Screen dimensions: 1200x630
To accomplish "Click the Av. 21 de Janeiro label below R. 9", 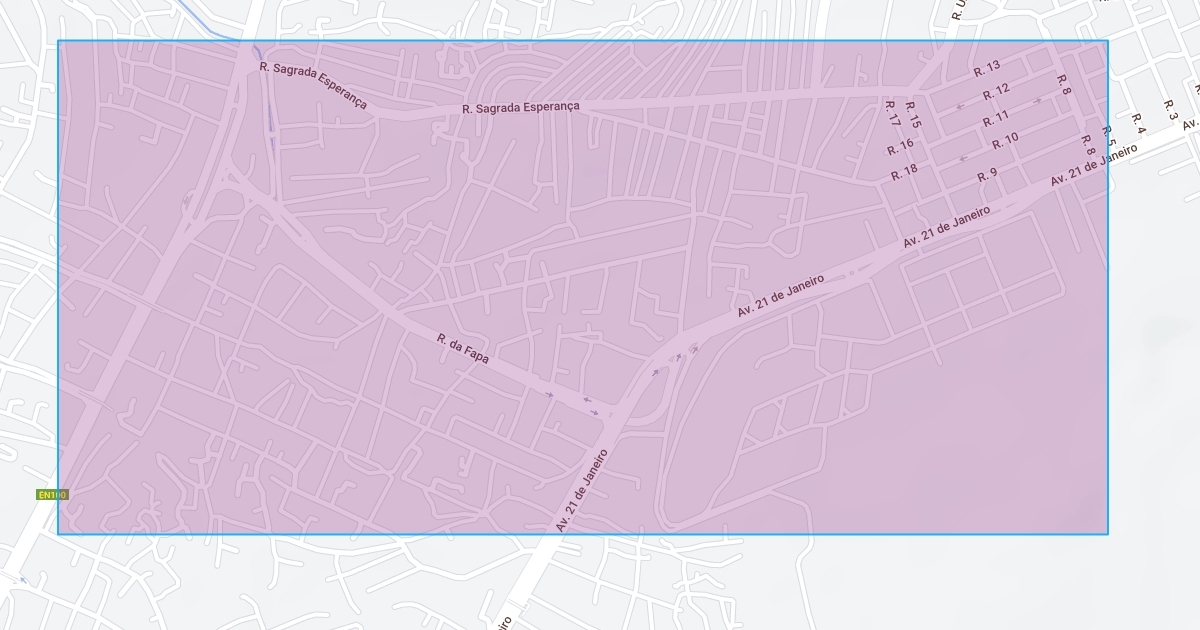I will pyautogui.click(x=946, y=227).
